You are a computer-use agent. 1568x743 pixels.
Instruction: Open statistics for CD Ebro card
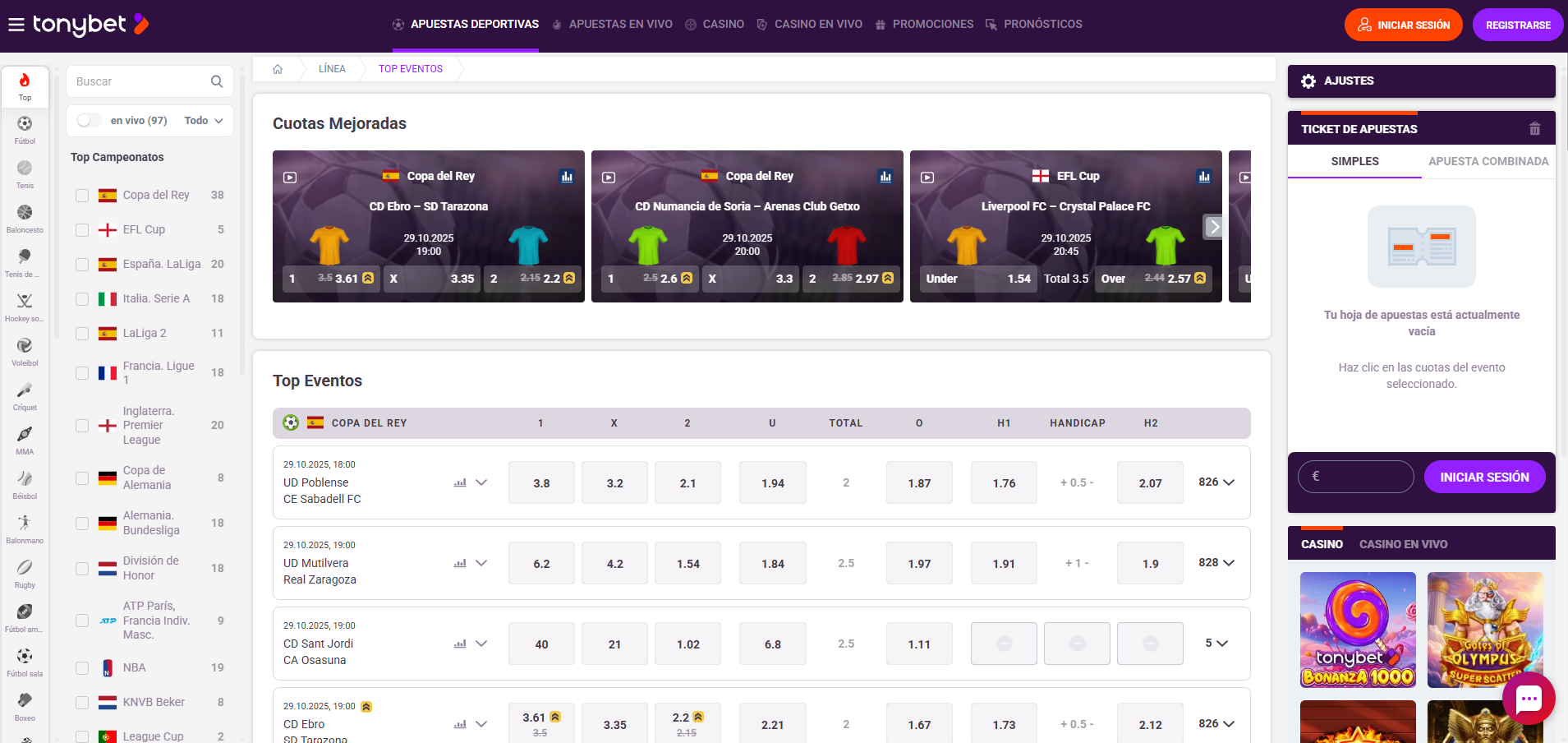tap(567, 177)
